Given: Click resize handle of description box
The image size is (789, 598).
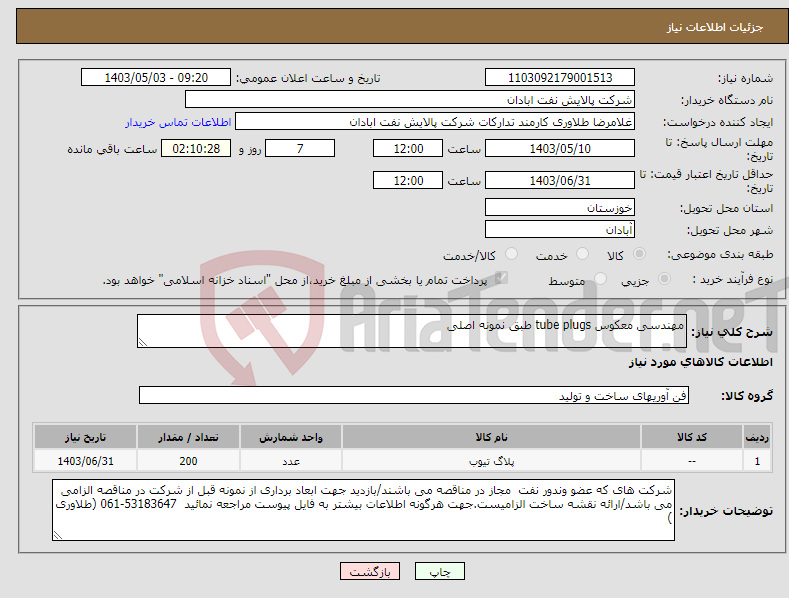Looking at the screenshot, I should click(x=142, y=342).
